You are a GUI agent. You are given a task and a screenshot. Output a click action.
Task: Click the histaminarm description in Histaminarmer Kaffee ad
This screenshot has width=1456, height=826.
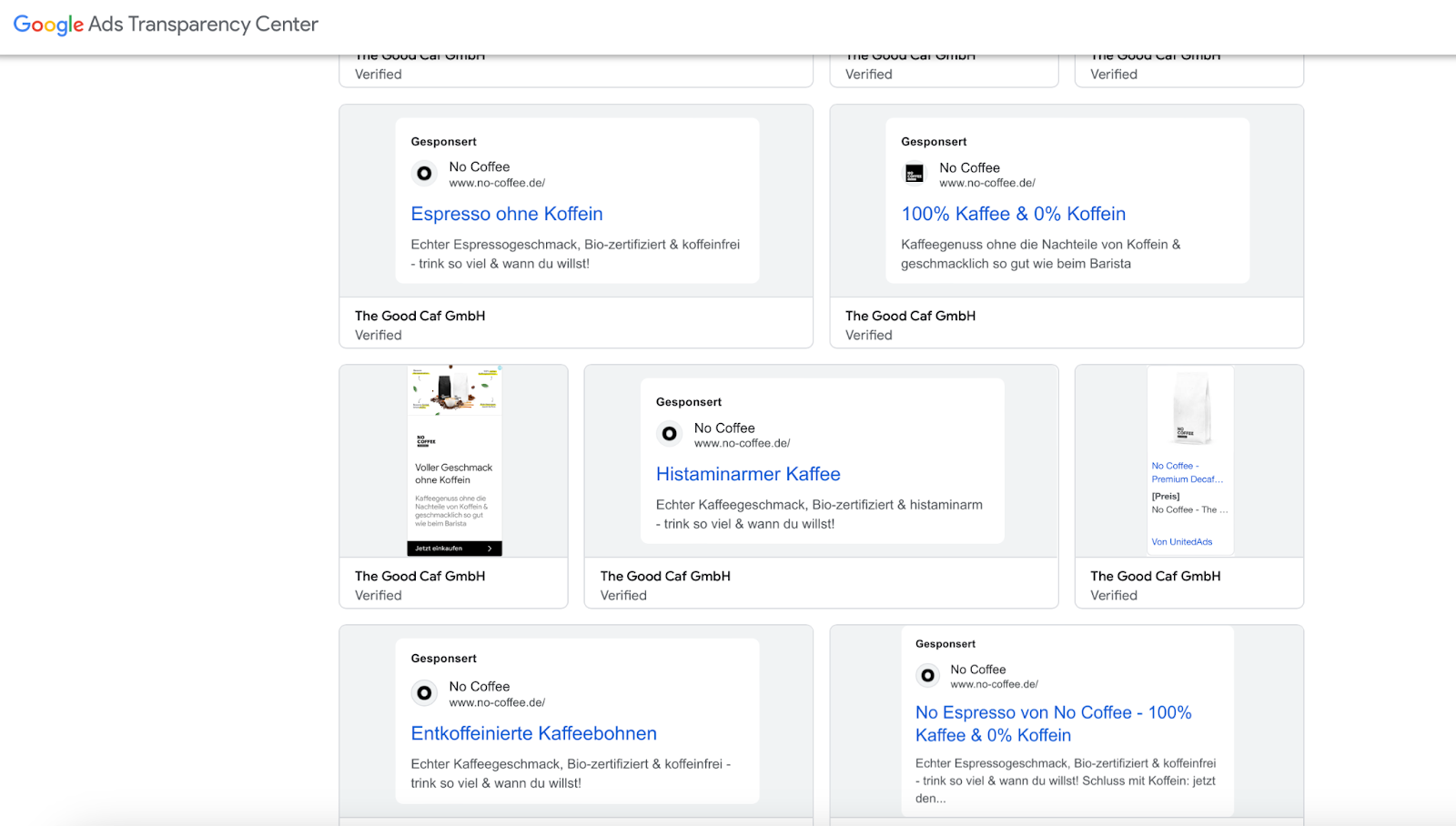point(819,514)
